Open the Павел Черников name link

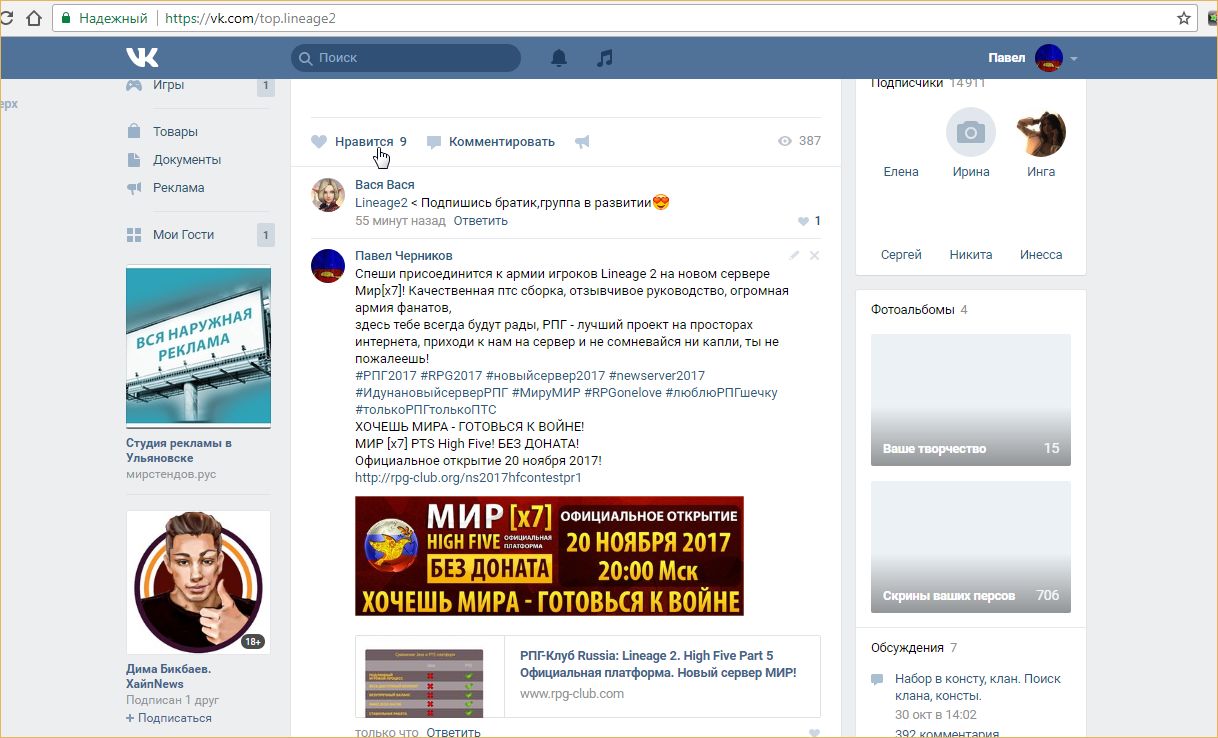pos(404,256)
